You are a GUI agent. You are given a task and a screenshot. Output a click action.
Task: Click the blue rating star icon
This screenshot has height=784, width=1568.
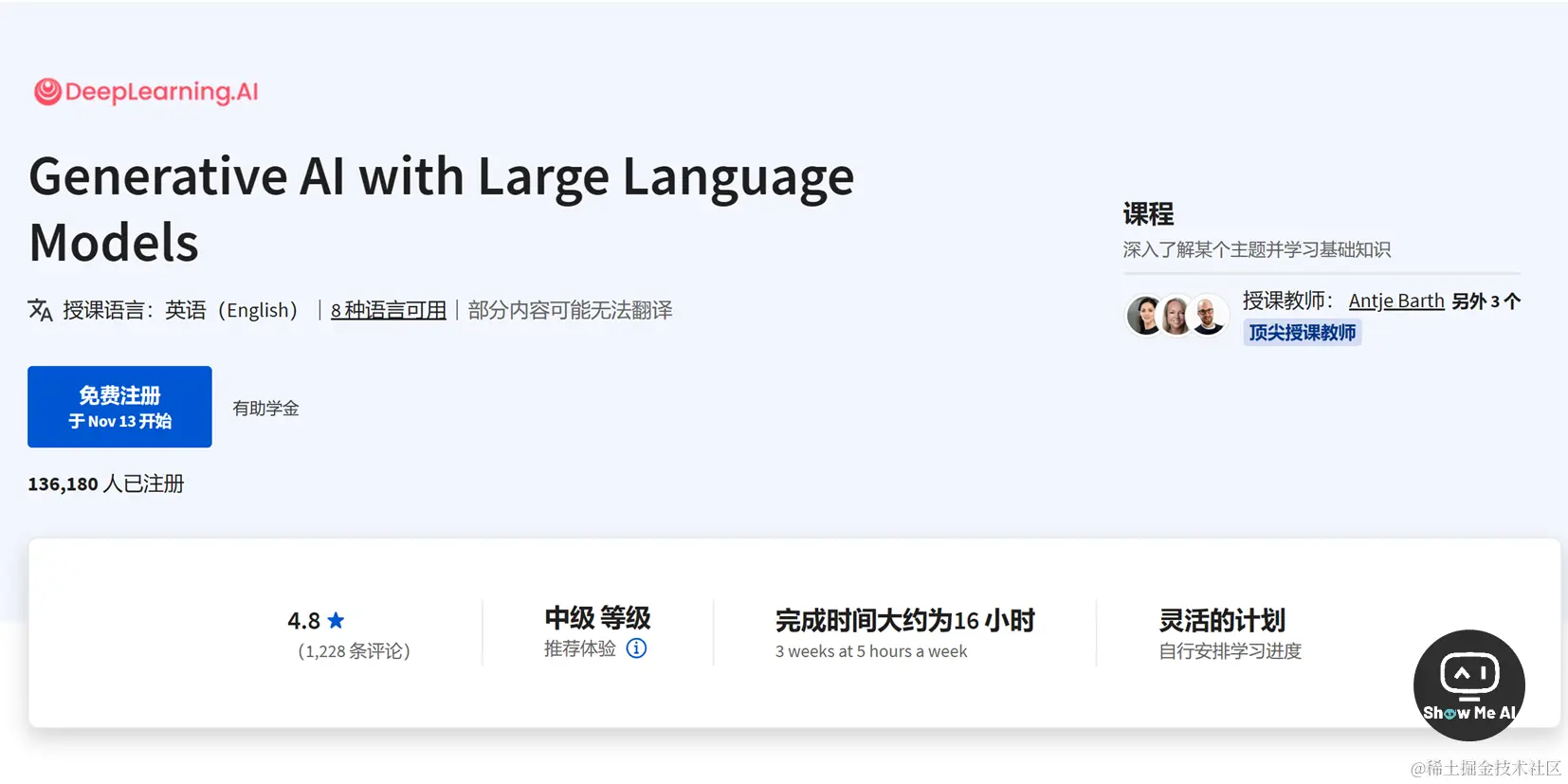pos(336,621)
